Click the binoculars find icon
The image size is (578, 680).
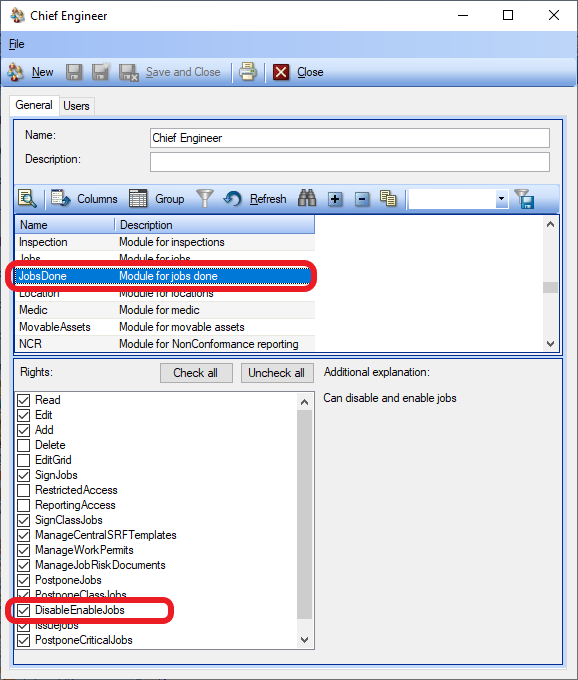(307, 199)
